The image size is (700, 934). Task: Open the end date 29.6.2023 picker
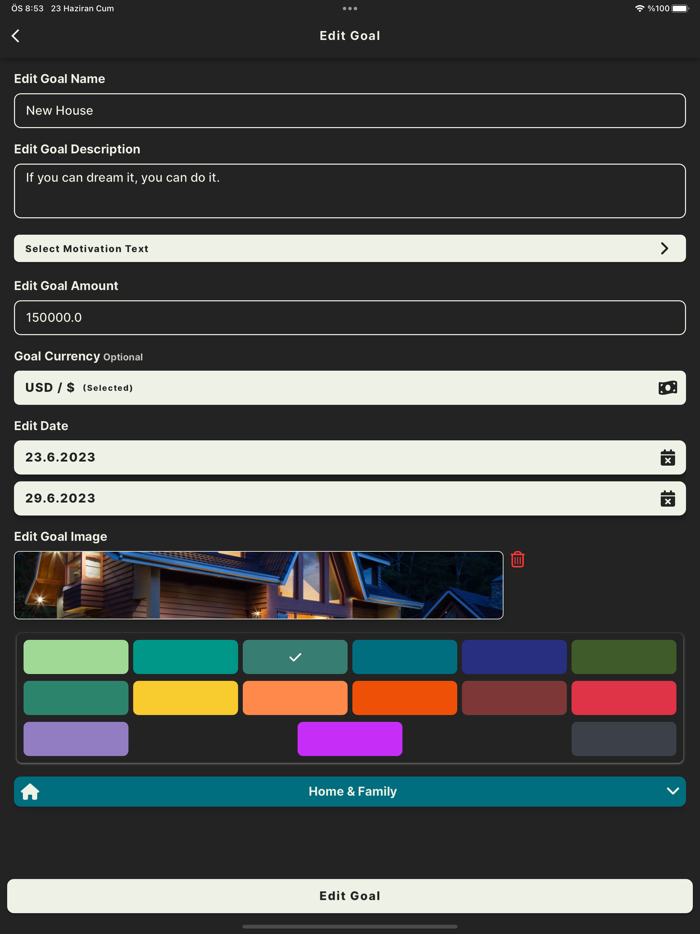pos(350,499)
